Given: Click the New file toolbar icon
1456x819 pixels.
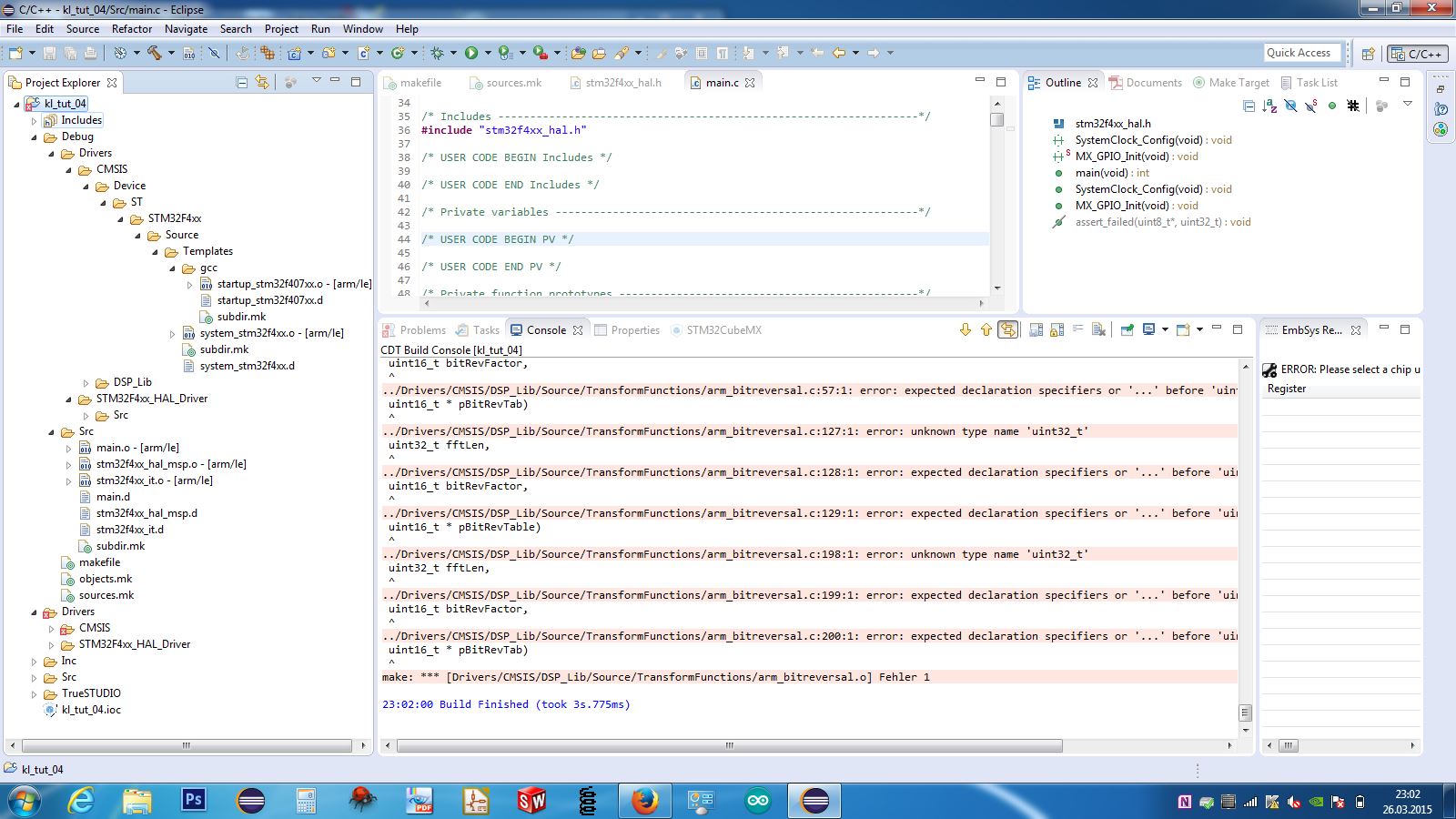Looking at the screenshot, I should [x=15, y=53].
